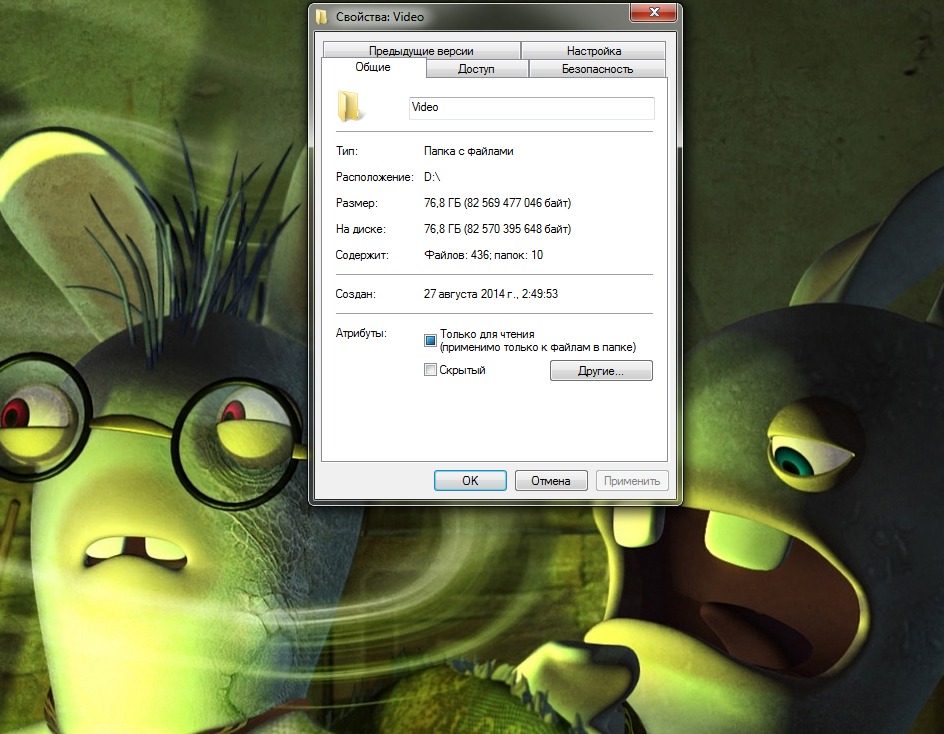Viewport: 944px width, 734px height.
Task: Click the folder name field containing Video
Action: click(x=532, y=108)
